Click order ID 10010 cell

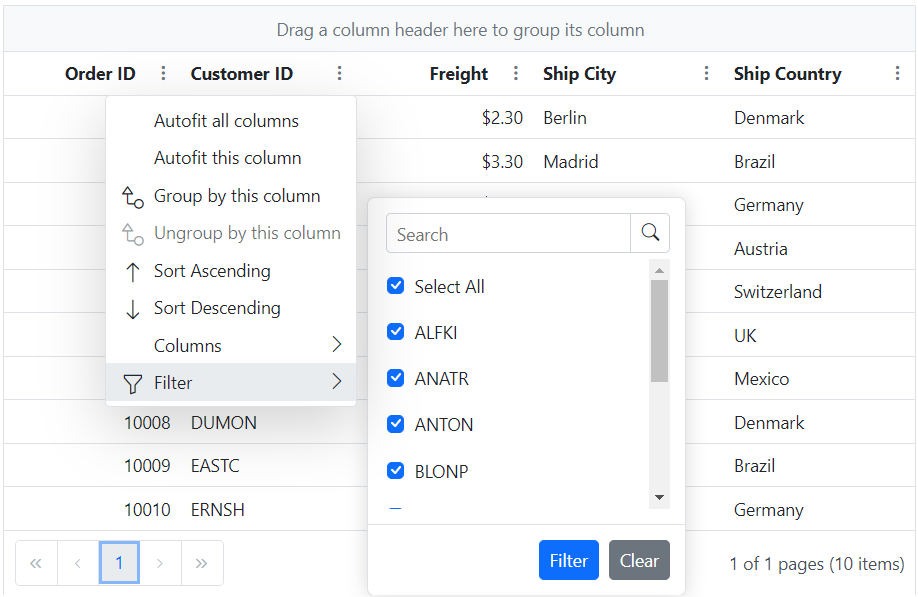[x=147, y=510]
